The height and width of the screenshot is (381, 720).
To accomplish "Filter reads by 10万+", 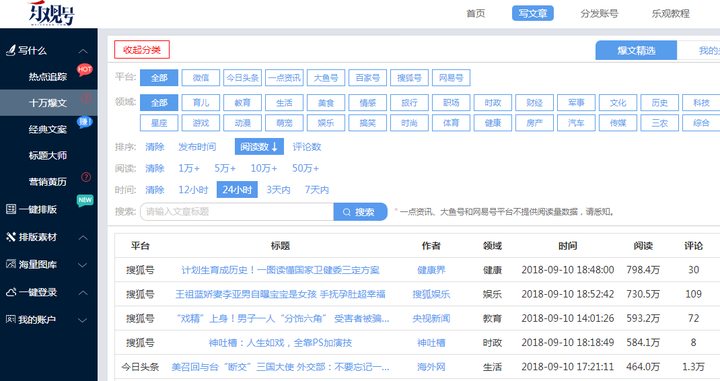I will click(264, 168).
